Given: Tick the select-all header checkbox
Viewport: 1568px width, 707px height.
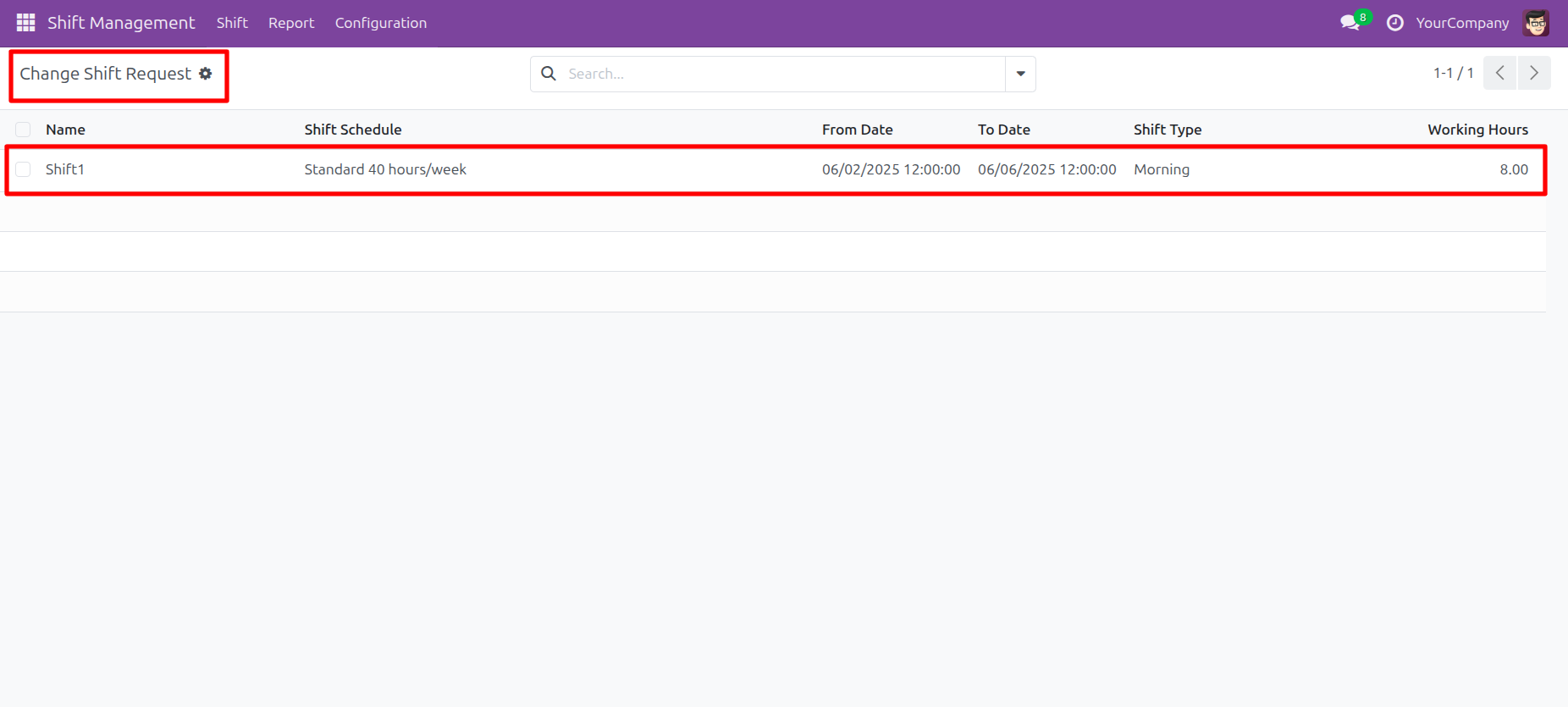Looking at the screenshot, I should click(x=23, y=130).
